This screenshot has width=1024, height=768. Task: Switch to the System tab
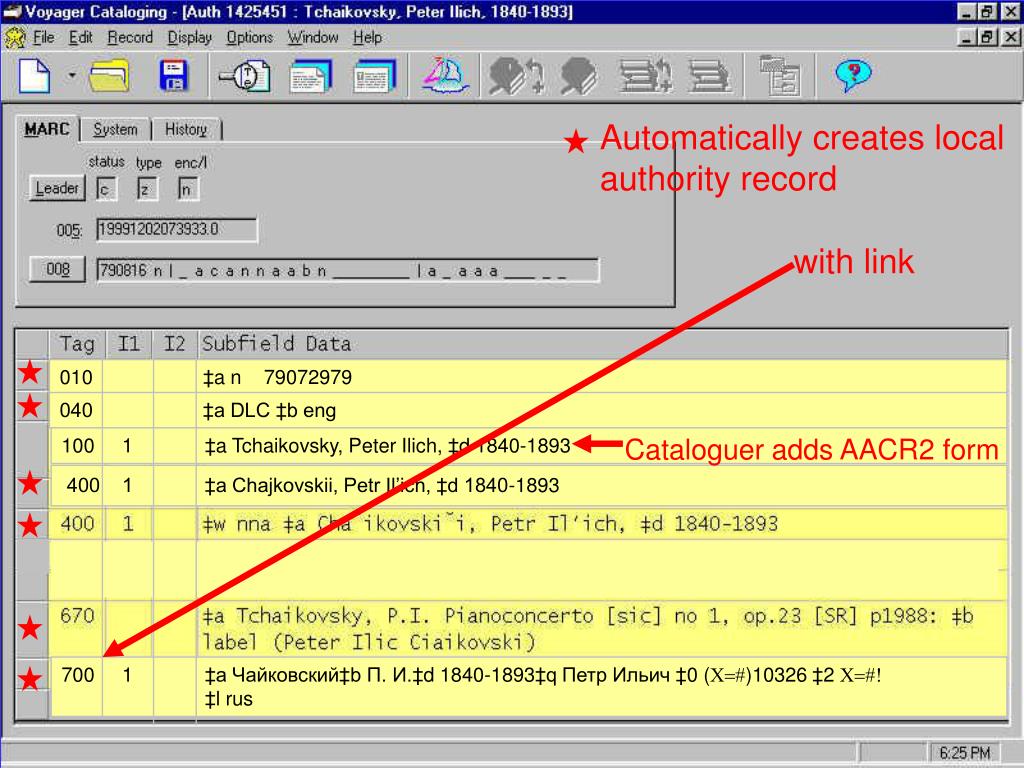115,129
